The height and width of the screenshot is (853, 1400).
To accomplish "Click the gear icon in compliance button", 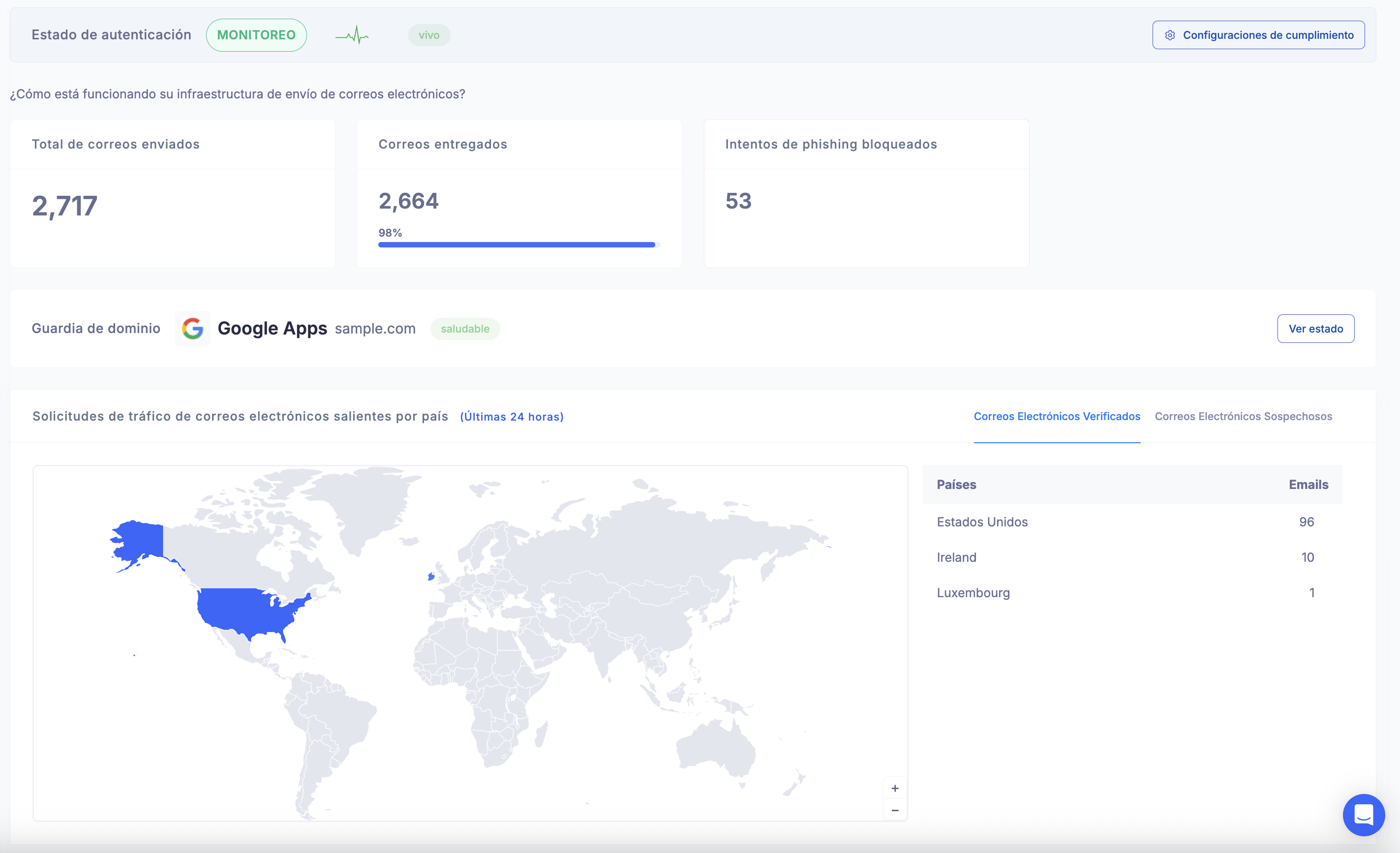I will (1170, 35).
